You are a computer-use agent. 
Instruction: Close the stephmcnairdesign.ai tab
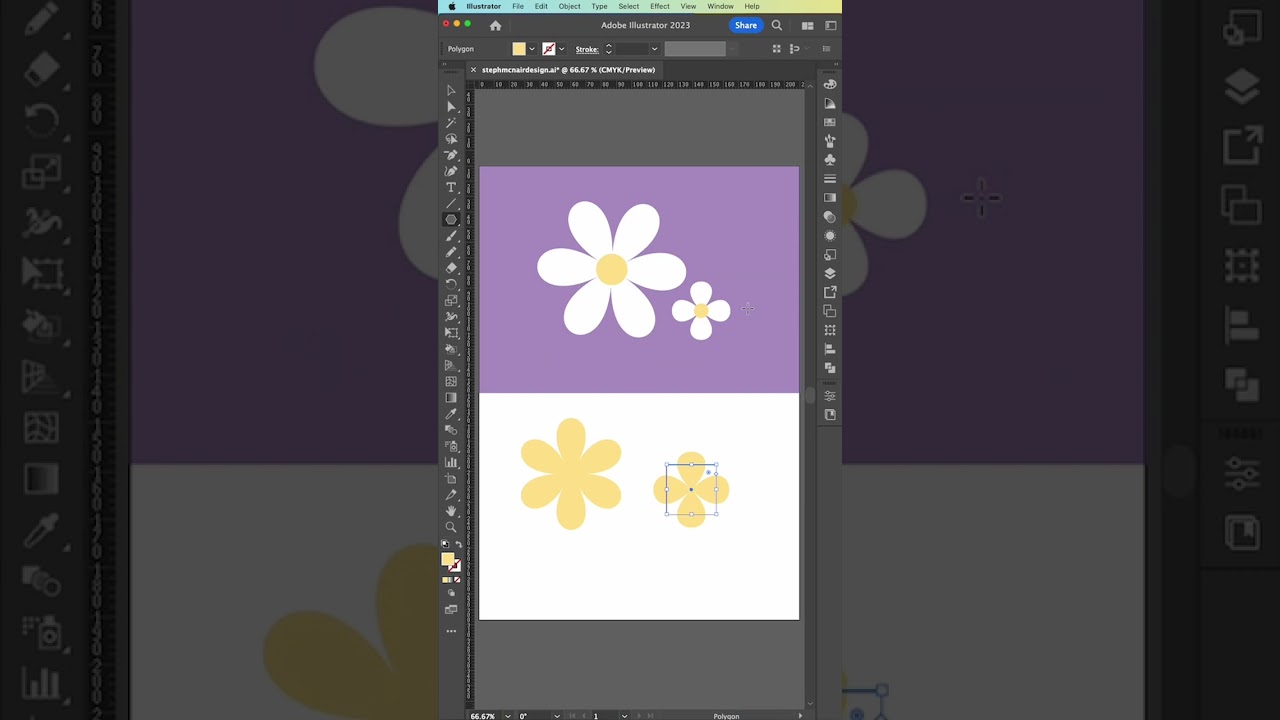pyautogui.click(x=473, y=70)
